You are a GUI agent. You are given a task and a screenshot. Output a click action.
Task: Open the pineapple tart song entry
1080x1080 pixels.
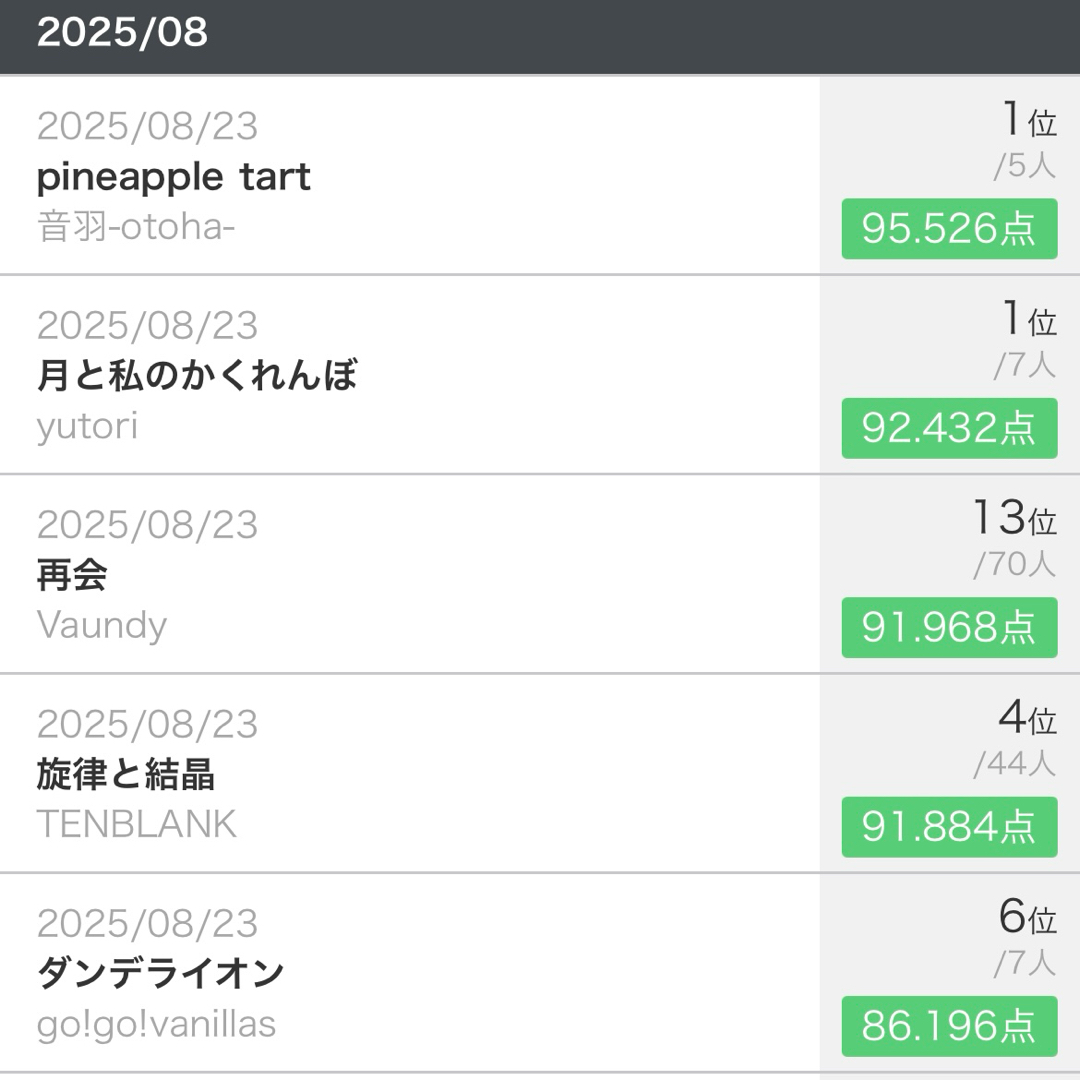tap(173, 177)
